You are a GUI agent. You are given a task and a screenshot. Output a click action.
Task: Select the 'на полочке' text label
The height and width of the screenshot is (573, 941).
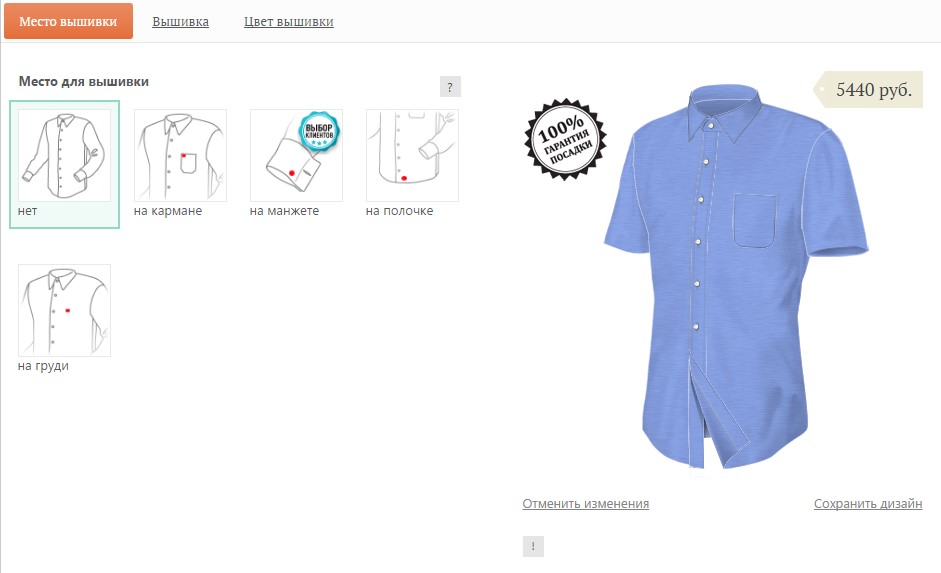(x=399, y=211)
